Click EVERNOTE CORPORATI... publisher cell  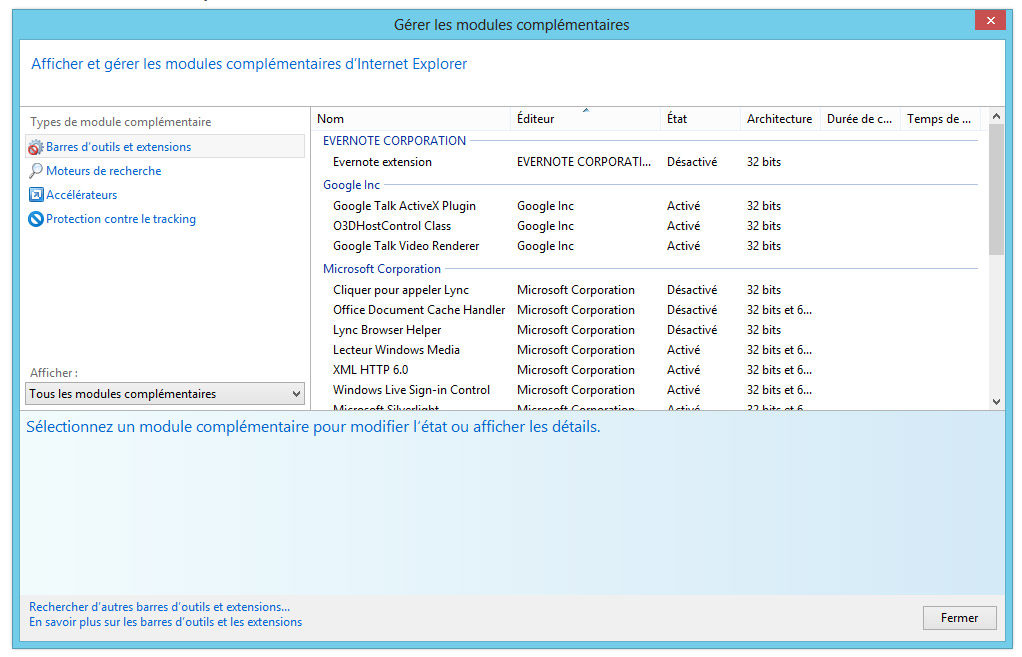[583, 162]
